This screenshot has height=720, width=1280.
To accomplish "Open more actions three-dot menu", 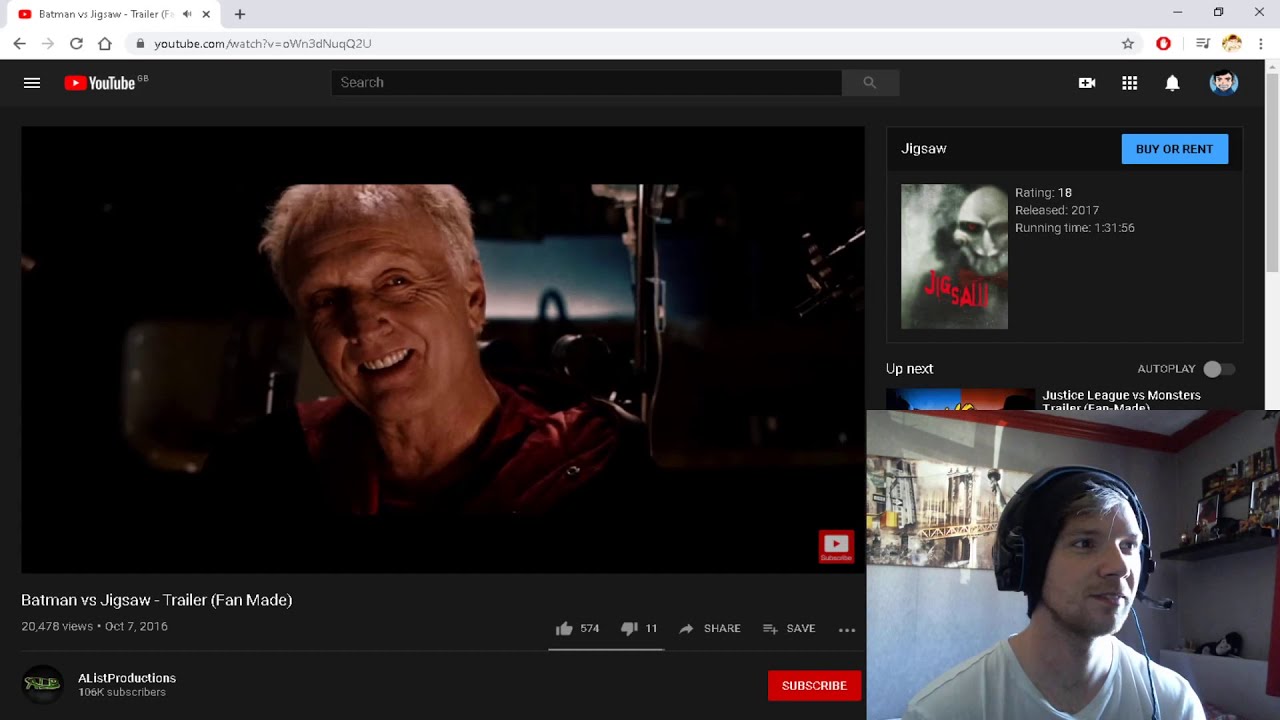I will pos(847,629).
